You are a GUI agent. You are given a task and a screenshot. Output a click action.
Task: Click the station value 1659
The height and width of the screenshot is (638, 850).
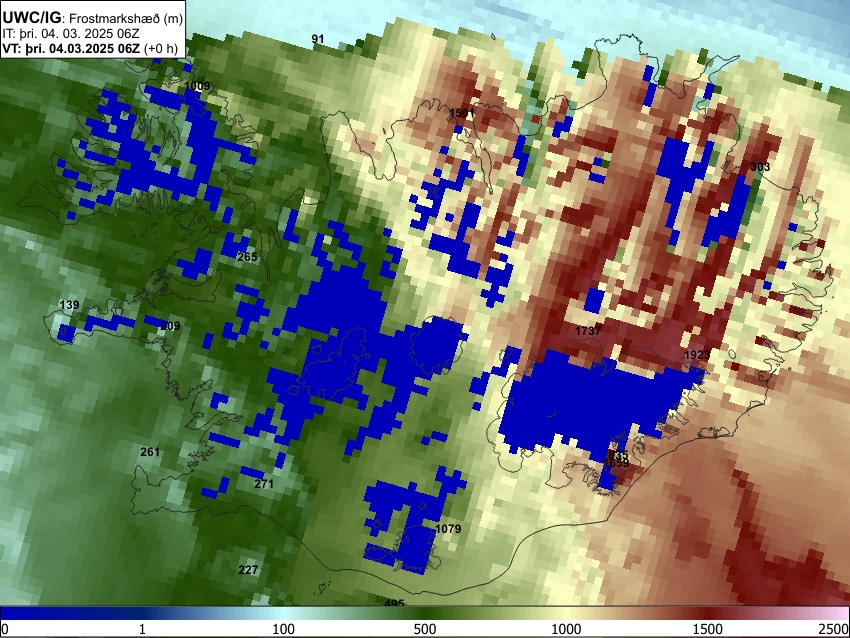[616, 463]
